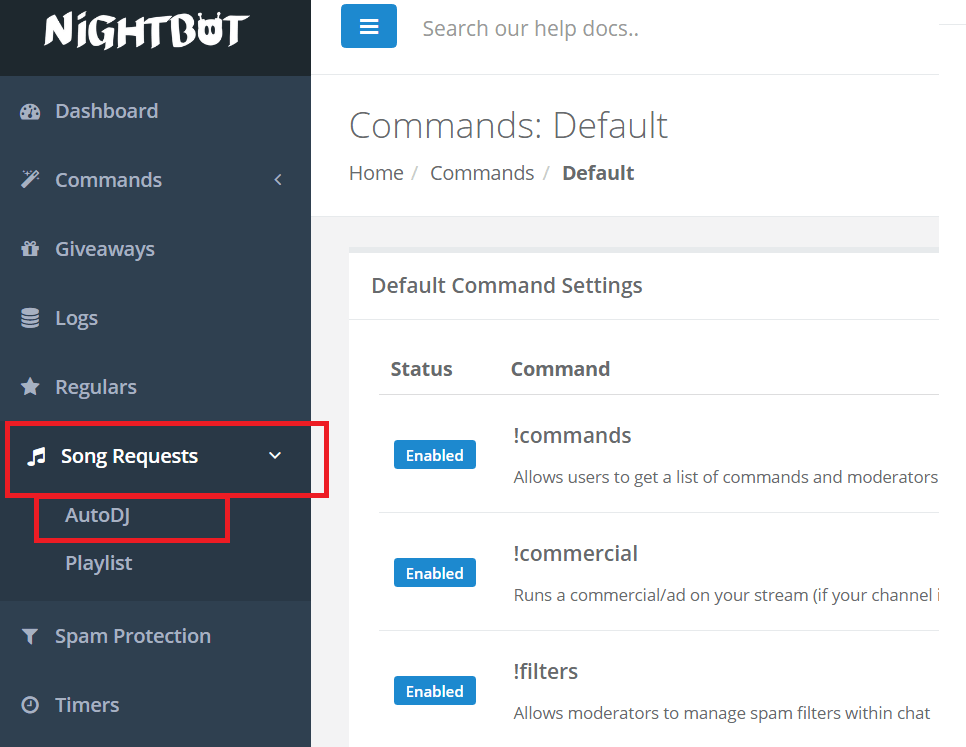Image resolution: width=966 pixels, height=747 pixels.
Task: Click the Giveaways gift icon
Action: click(30, 249)
